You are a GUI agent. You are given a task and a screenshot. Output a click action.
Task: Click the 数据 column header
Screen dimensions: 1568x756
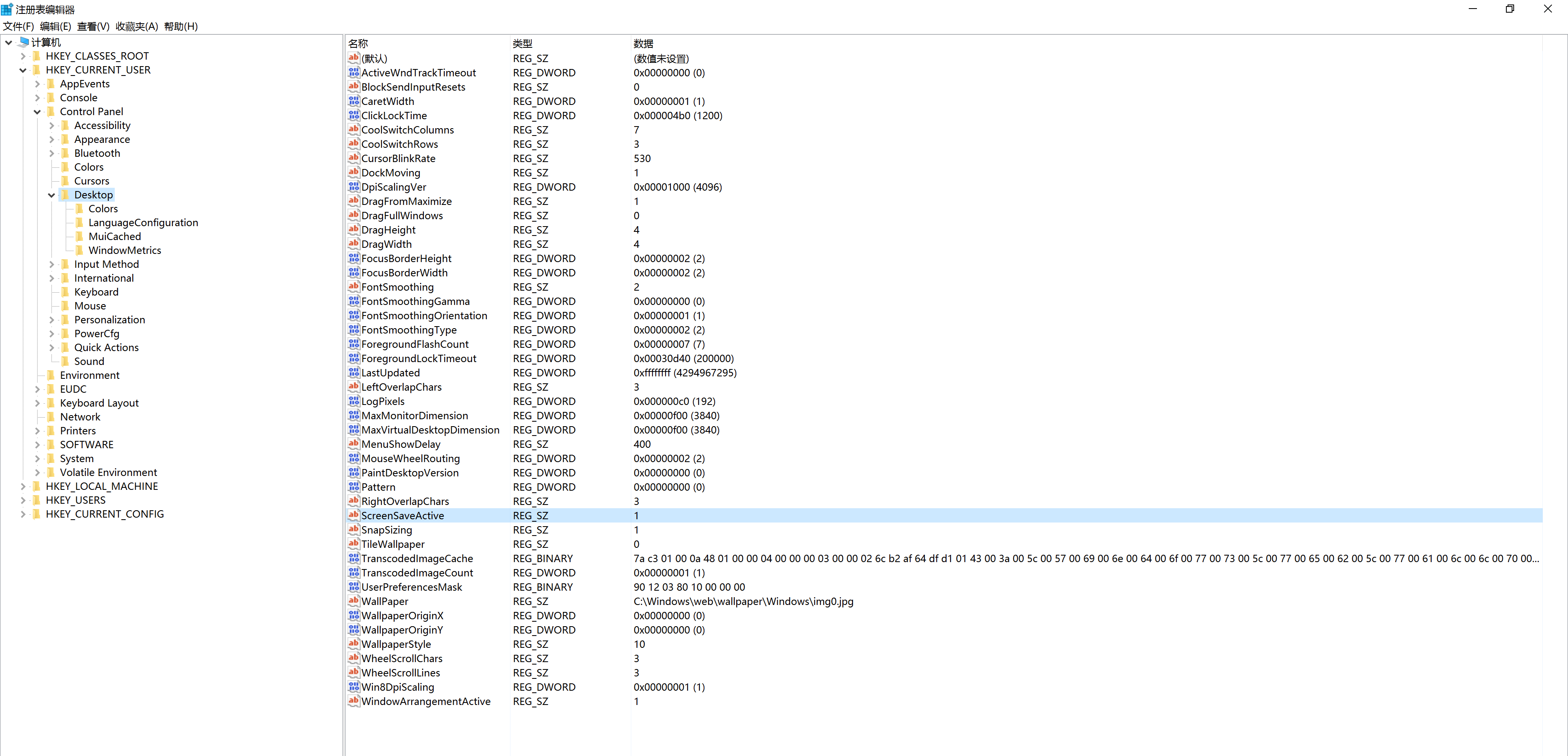coord(643,43)
